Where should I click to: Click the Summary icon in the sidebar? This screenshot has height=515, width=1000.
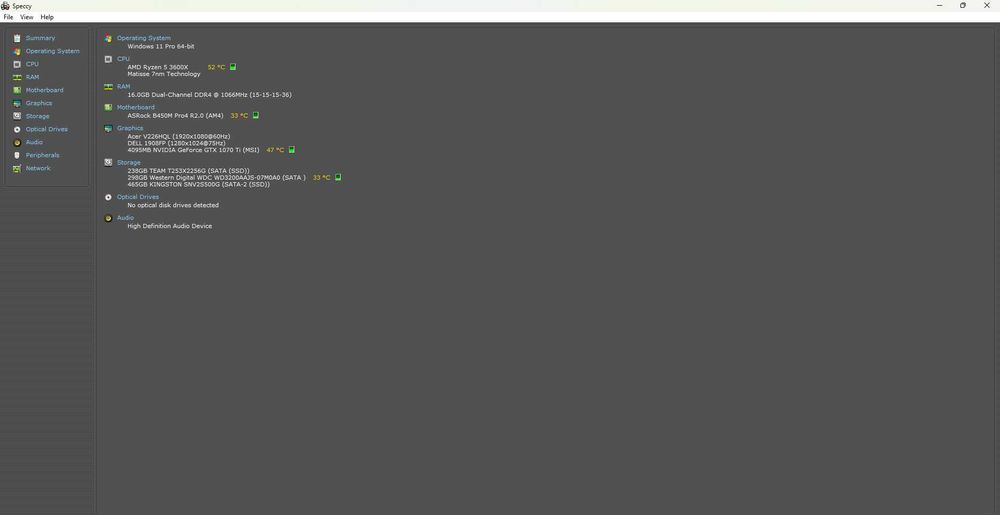(17, 38)
